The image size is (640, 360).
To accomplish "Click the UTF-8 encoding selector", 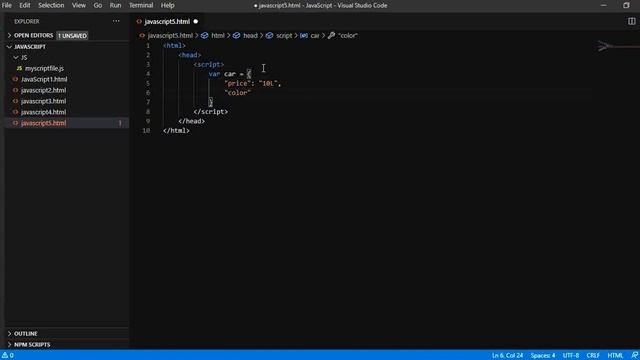I will pyautogui.click(x=571, y=355).
